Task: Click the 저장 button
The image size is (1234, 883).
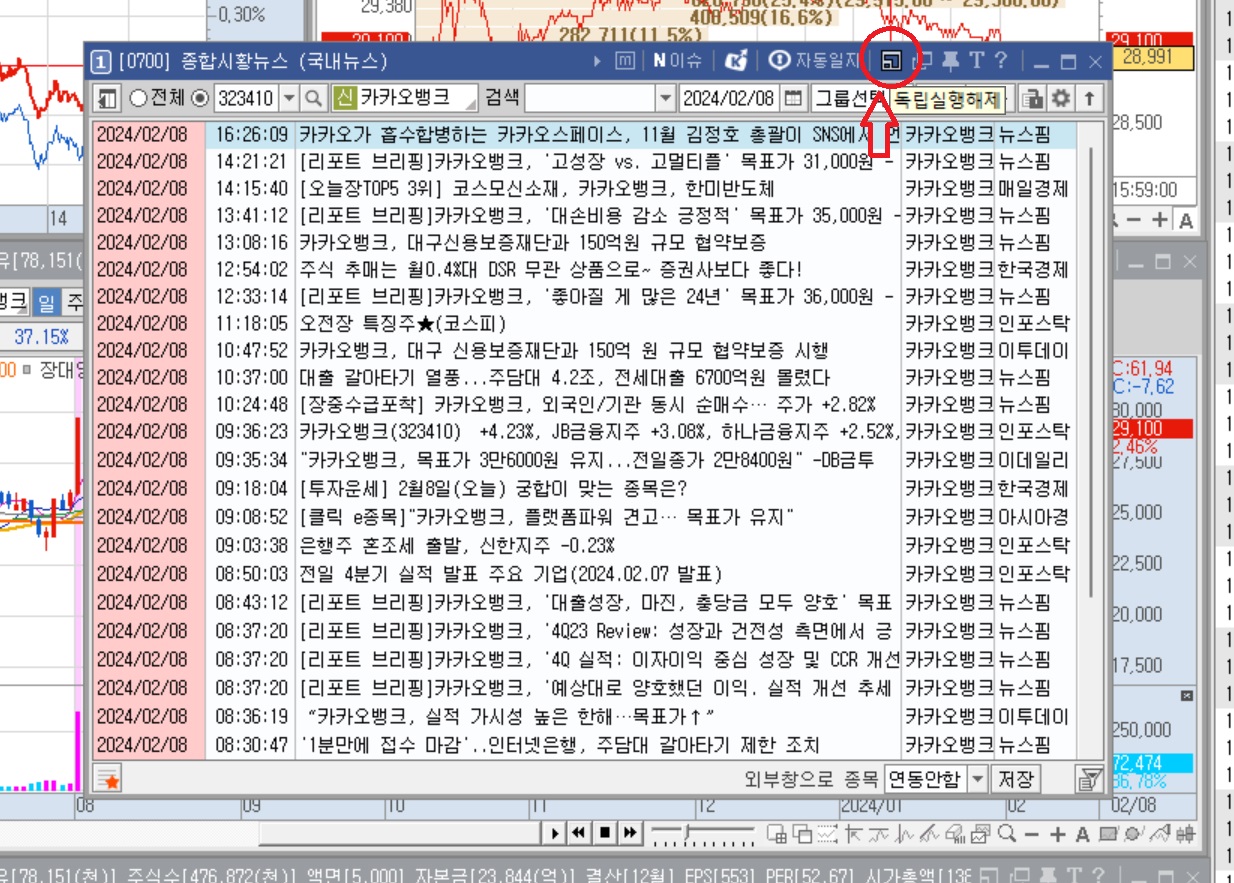Action: (1015, 778)
